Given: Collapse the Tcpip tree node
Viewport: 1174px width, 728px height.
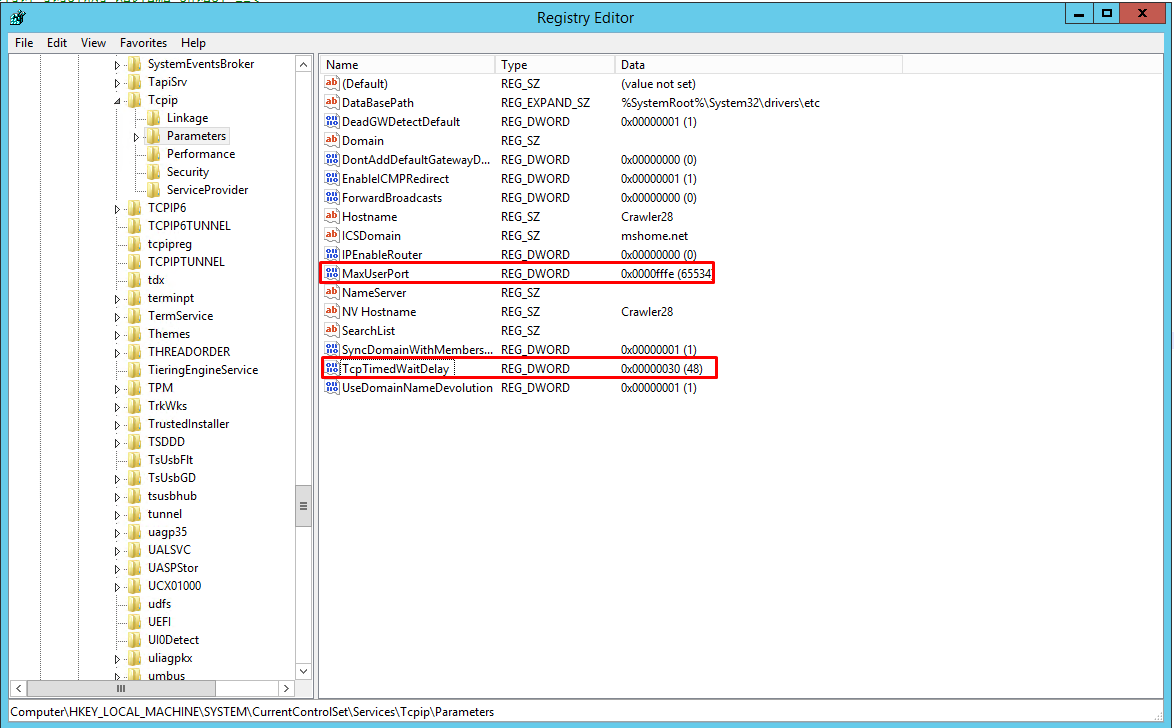Looking at the screenshot, I should point(117,101).
